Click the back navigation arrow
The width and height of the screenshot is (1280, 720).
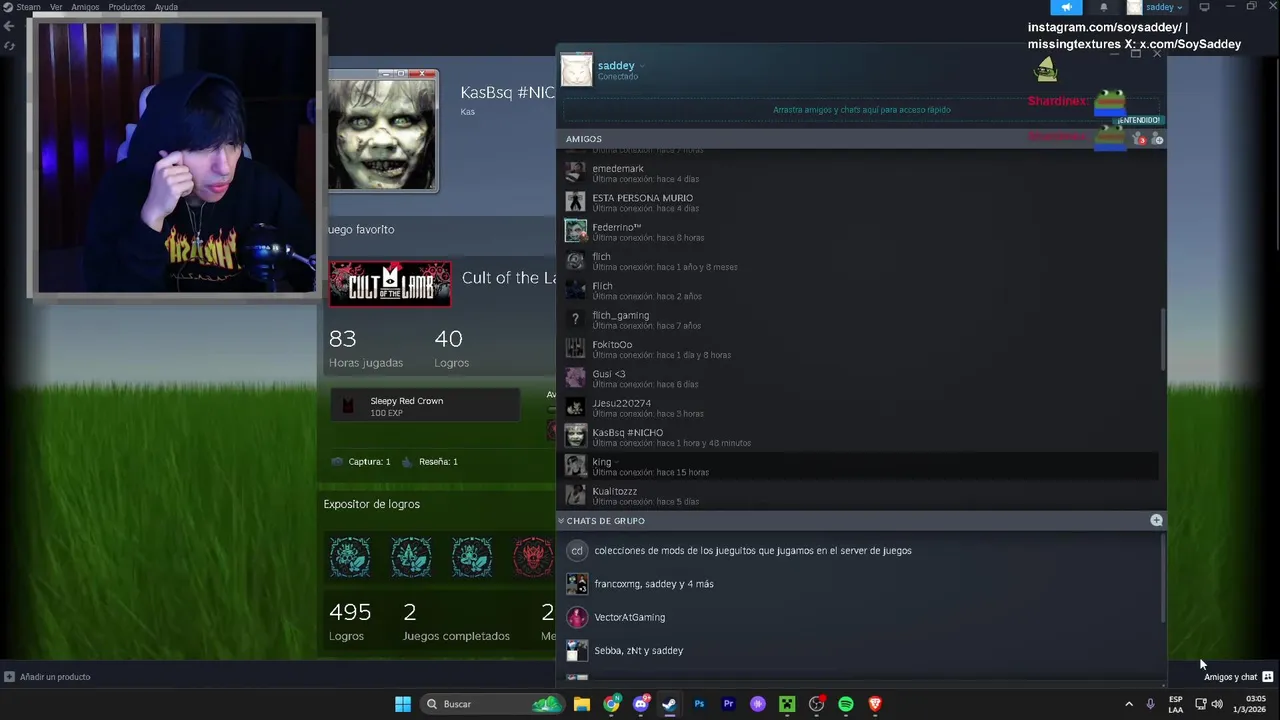pyautogui.click(x=9, y=27)
